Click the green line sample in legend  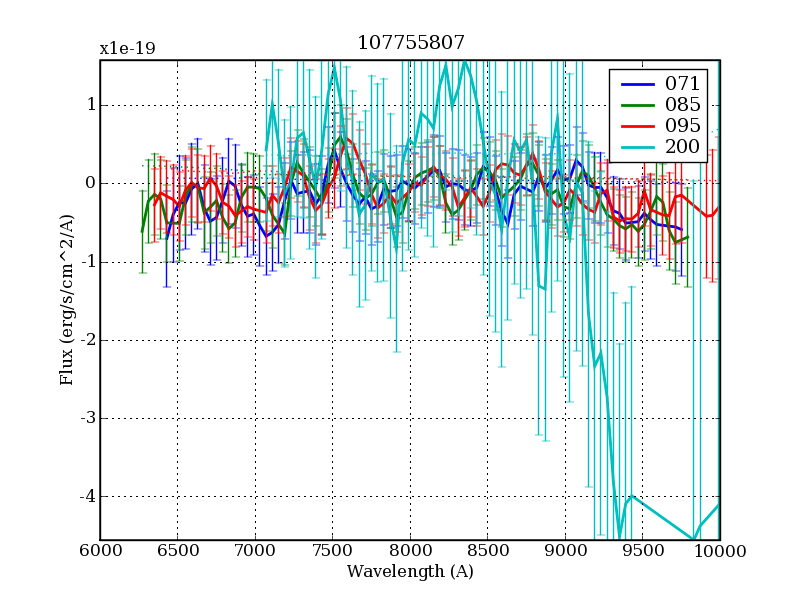point(637,105)
